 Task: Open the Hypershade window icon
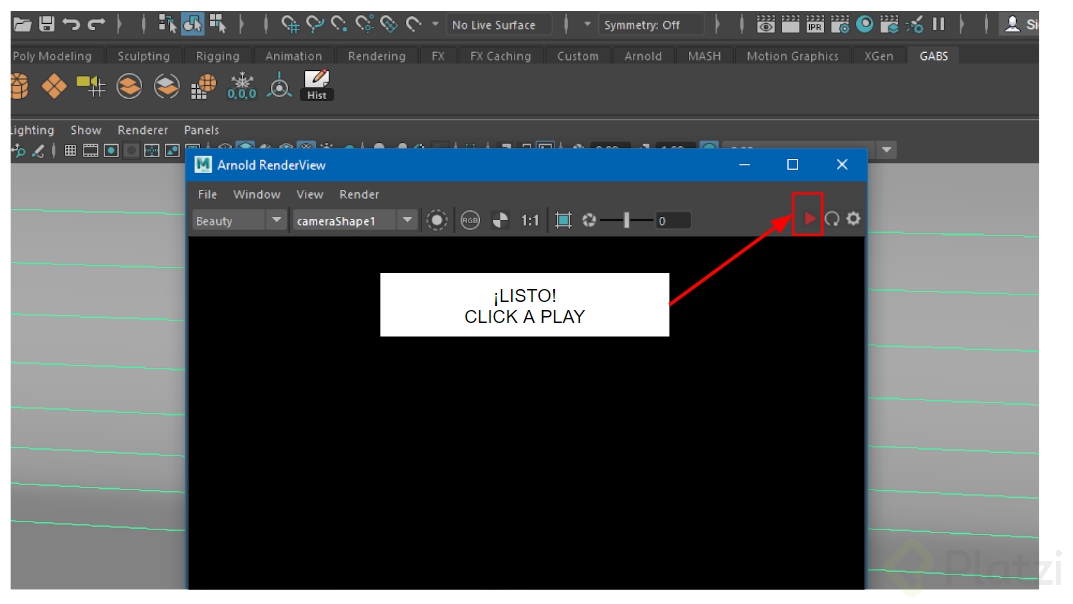(x=865, y=25)
